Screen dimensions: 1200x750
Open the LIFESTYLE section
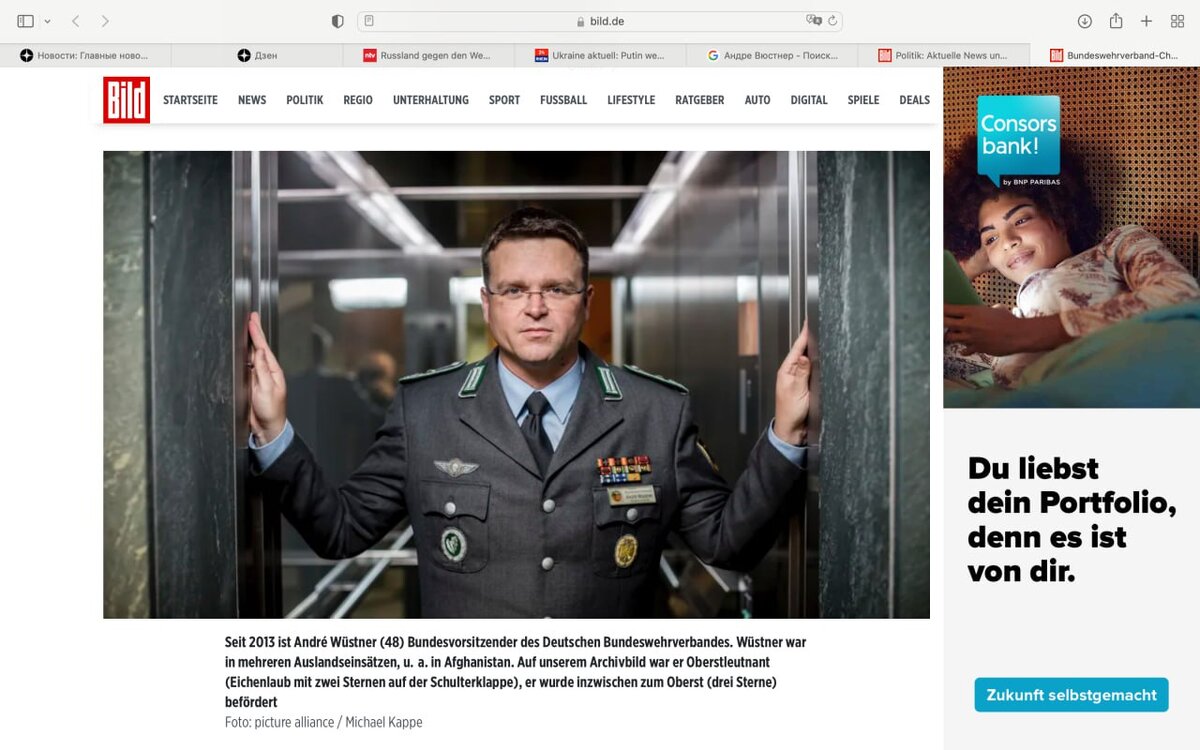[x=631, y=100]
